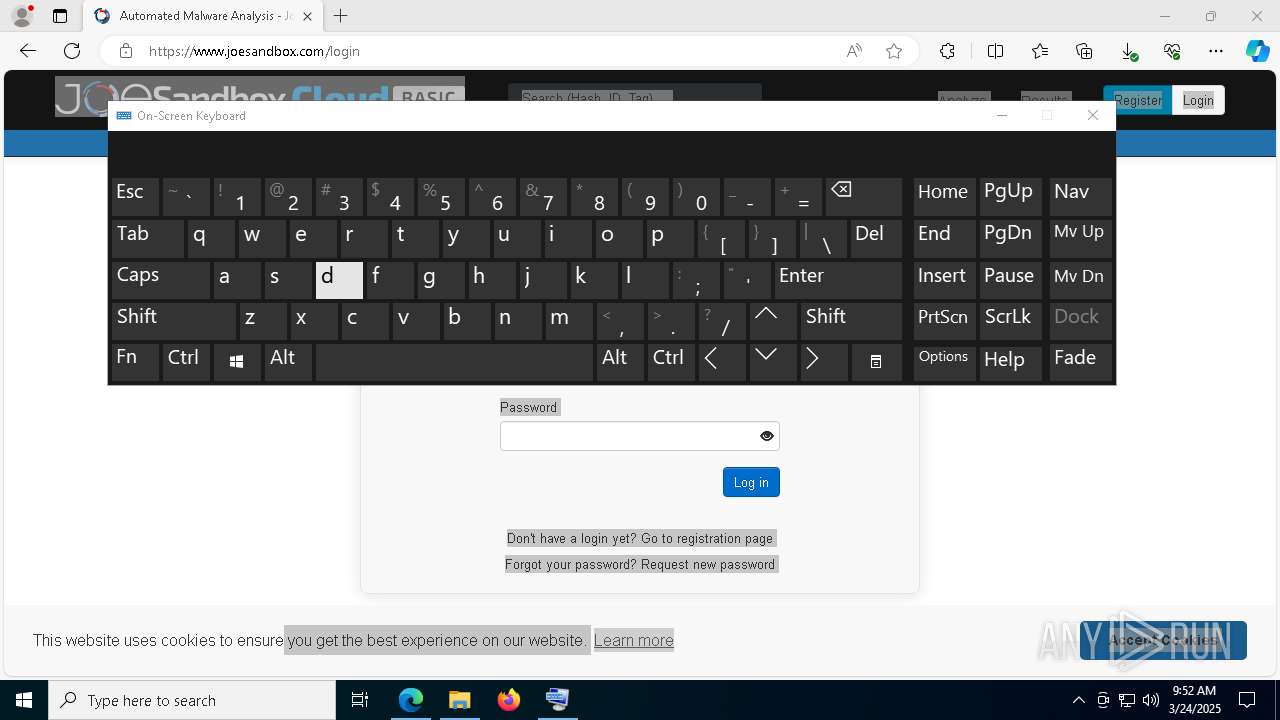Open the registration page link

coord(640,538)
